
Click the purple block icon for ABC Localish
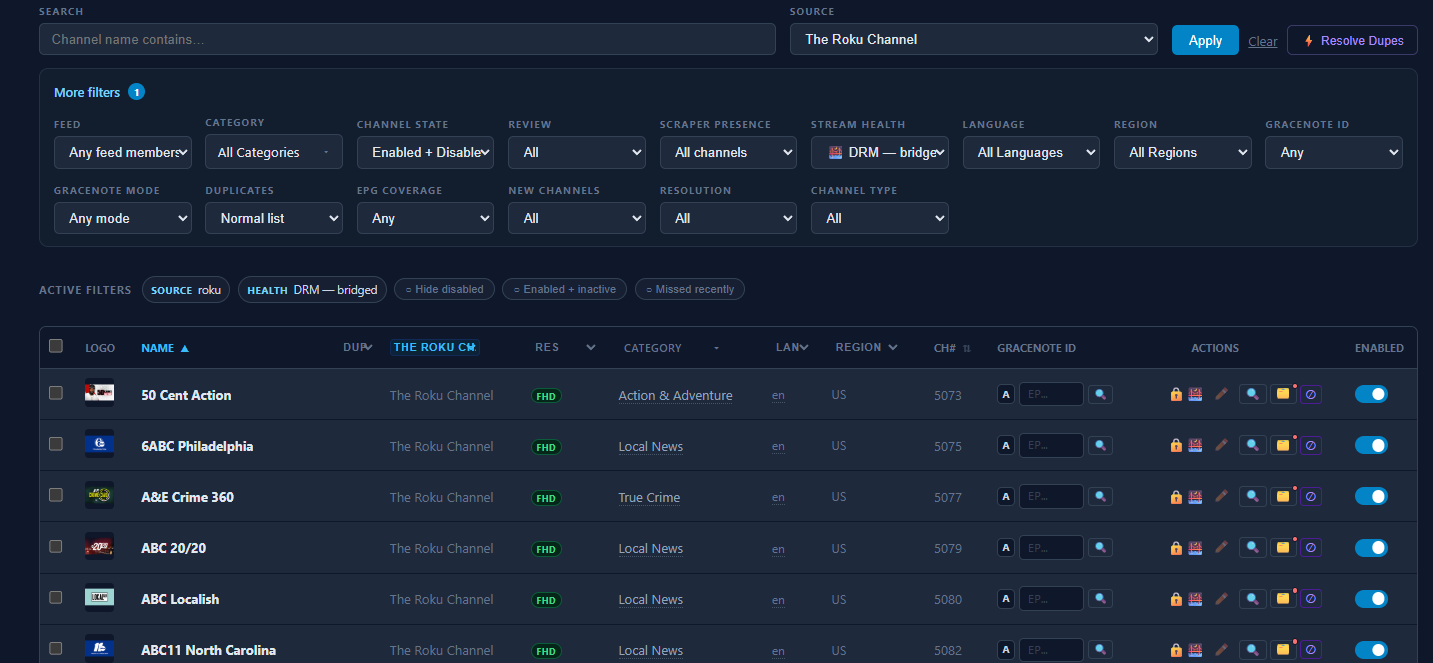pos(1311,599)
